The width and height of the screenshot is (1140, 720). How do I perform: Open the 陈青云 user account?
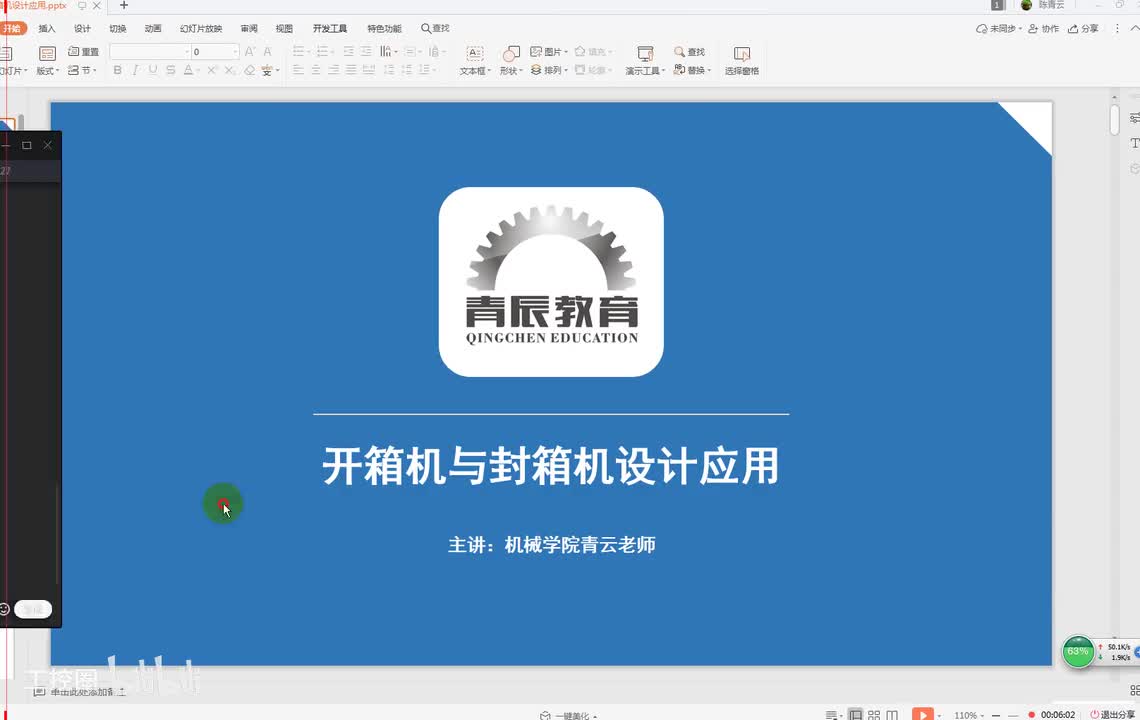pos(1043,5)
